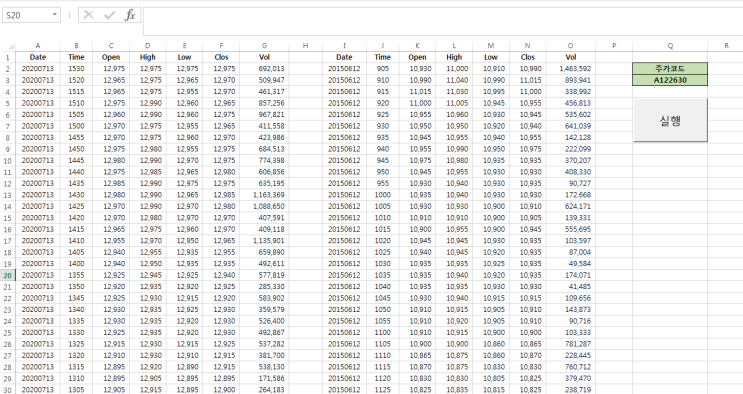Select volume cell 1,463,592
743x394 pixels.
point(571,69)
